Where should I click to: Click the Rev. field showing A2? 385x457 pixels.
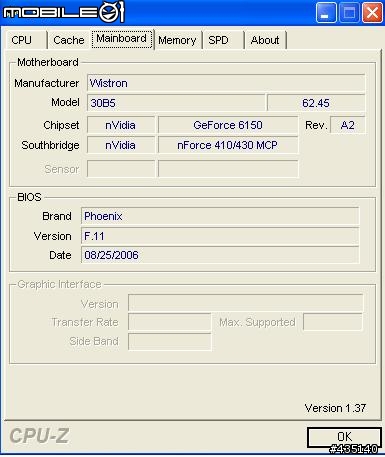pyautogui.click(x=347, y=125)
